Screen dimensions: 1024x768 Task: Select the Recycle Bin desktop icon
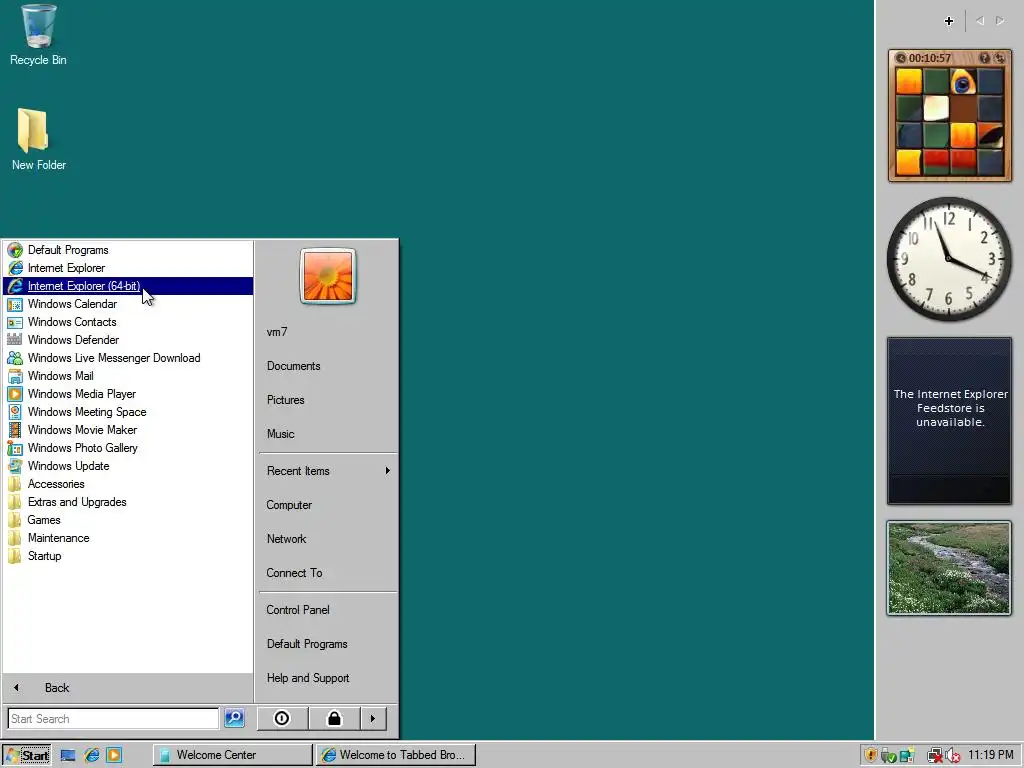click(x=38, y=35)
